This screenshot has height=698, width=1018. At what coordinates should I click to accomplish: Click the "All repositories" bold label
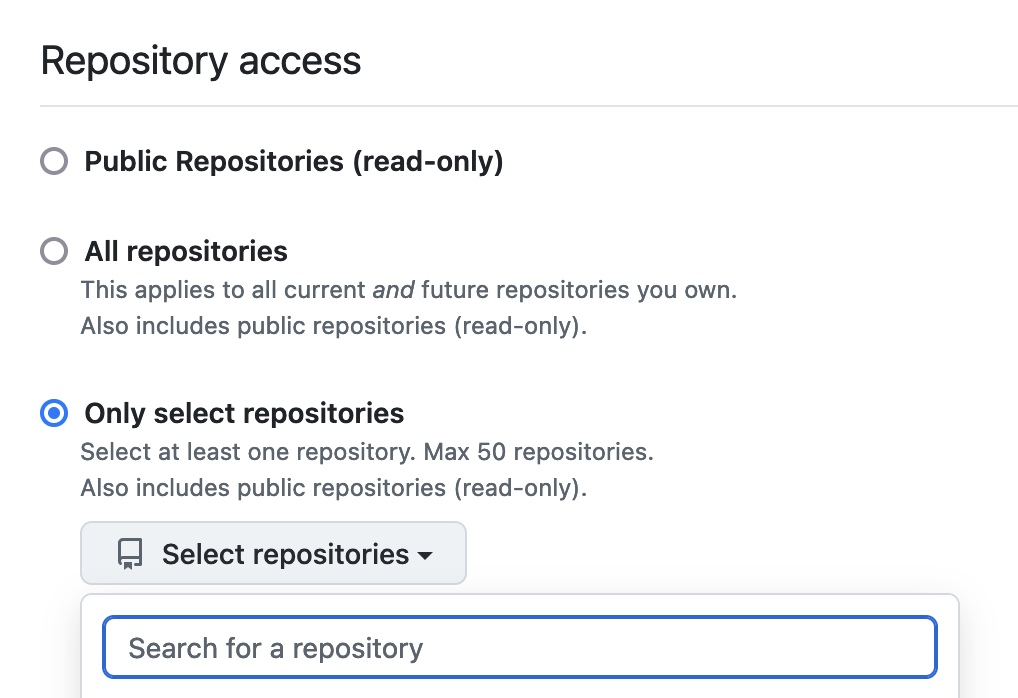pyautogui.click(x=186, y=251)
